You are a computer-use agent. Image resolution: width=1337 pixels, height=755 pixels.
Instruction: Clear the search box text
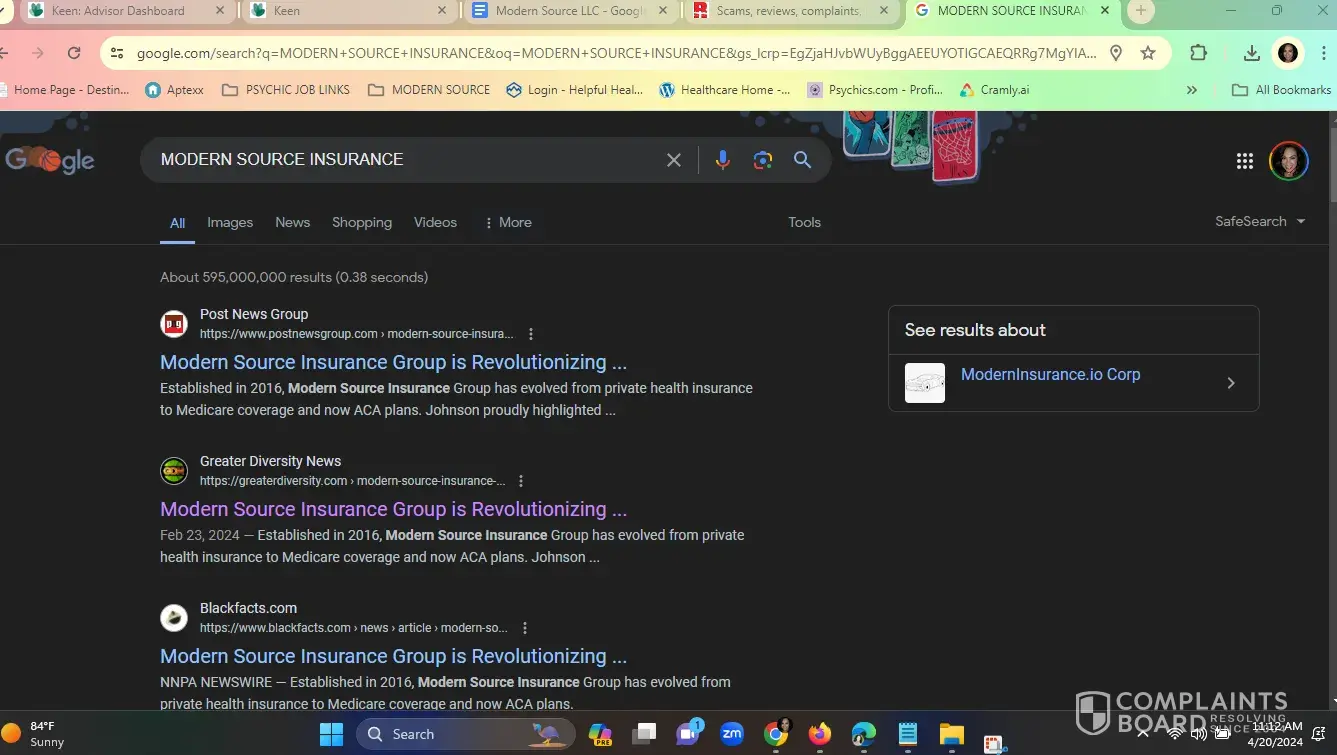click(674, 160)
